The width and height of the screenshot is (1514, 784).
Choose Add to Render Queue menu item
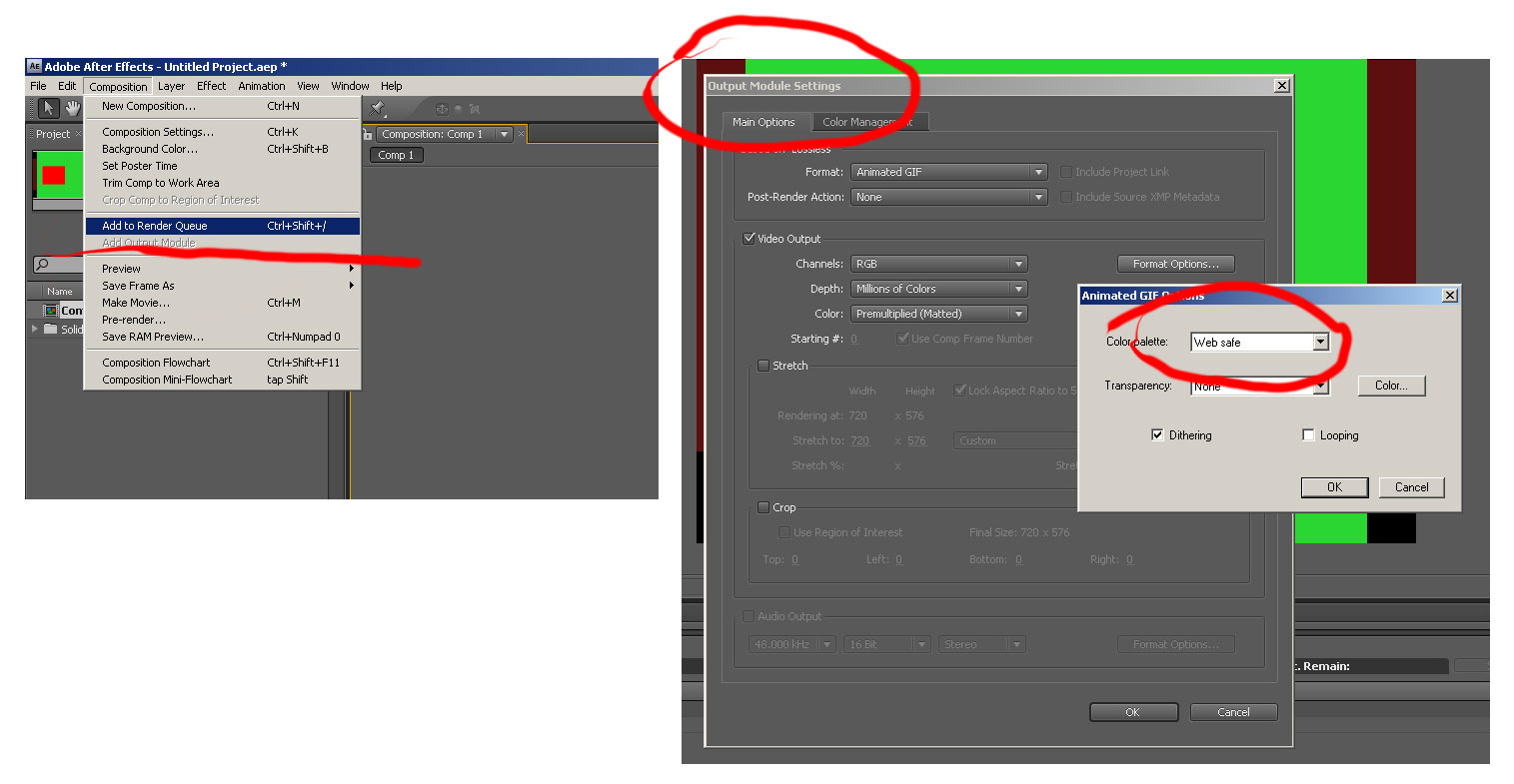point(223,226)
